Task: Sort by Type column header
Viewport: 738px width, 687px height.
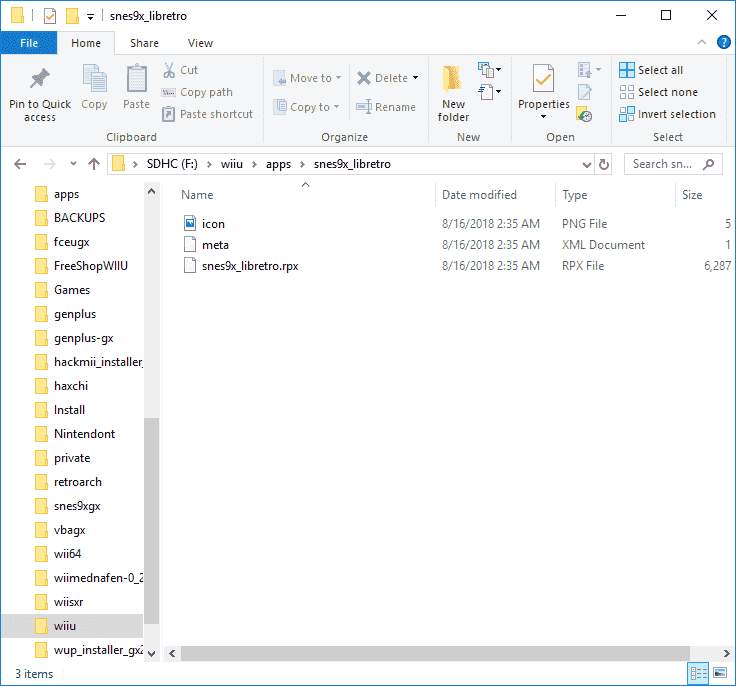Action: [x=574, y=195]
